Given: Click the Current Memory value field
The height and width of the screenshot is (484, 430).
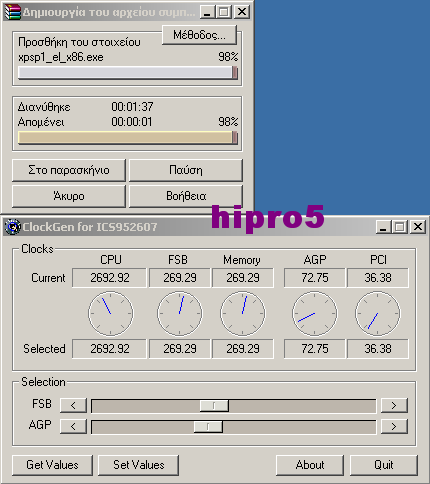Looking at the screenshot, I should tap(243, 278).
